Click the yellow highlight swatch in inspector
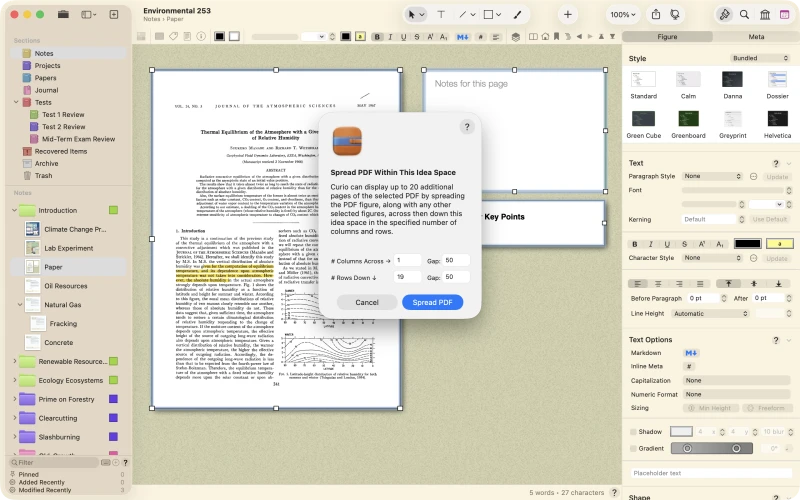The width and height of the screenshot is (800, 500). [780, 244]
